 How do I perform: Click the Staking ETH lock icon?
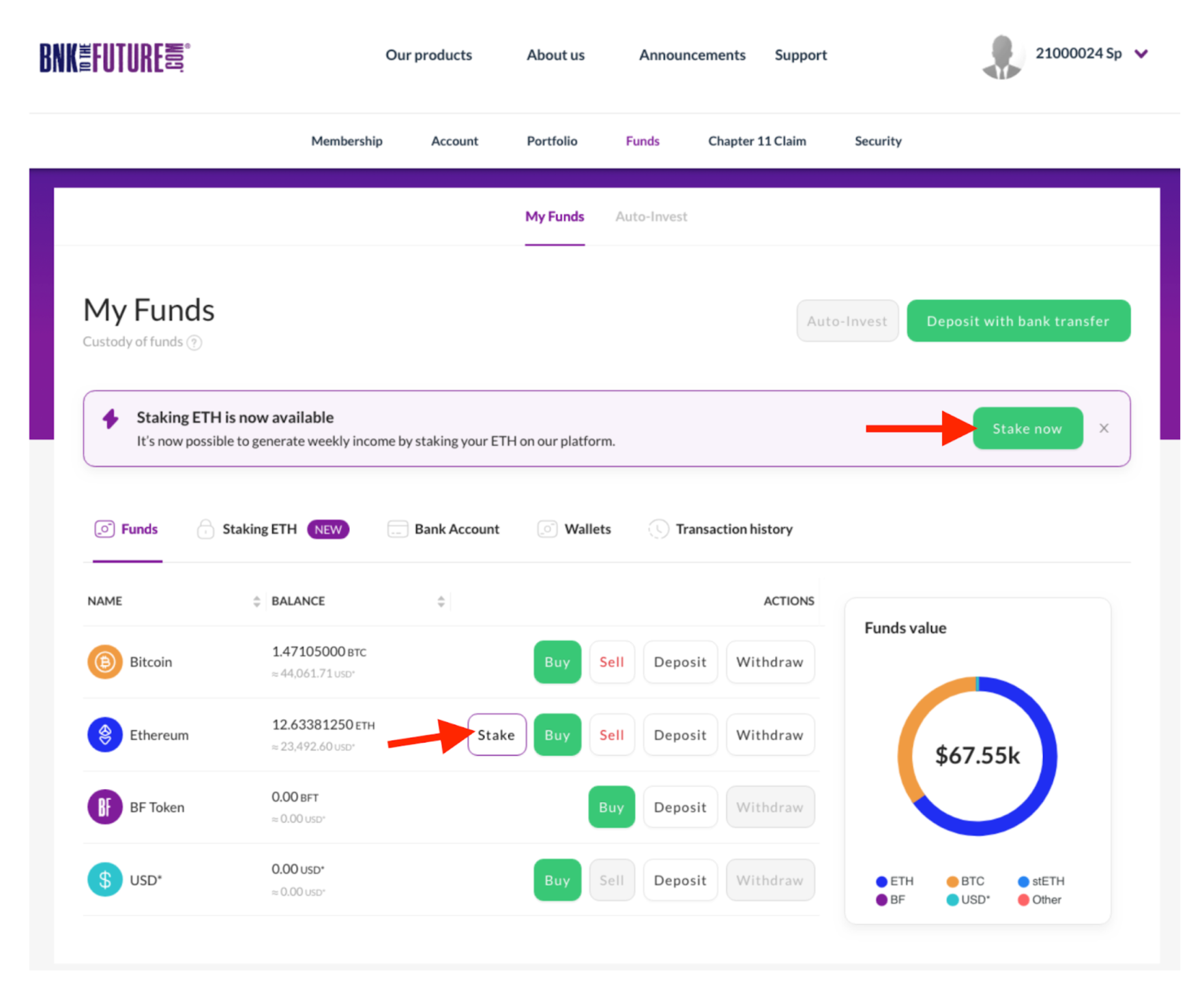[205, 529]
